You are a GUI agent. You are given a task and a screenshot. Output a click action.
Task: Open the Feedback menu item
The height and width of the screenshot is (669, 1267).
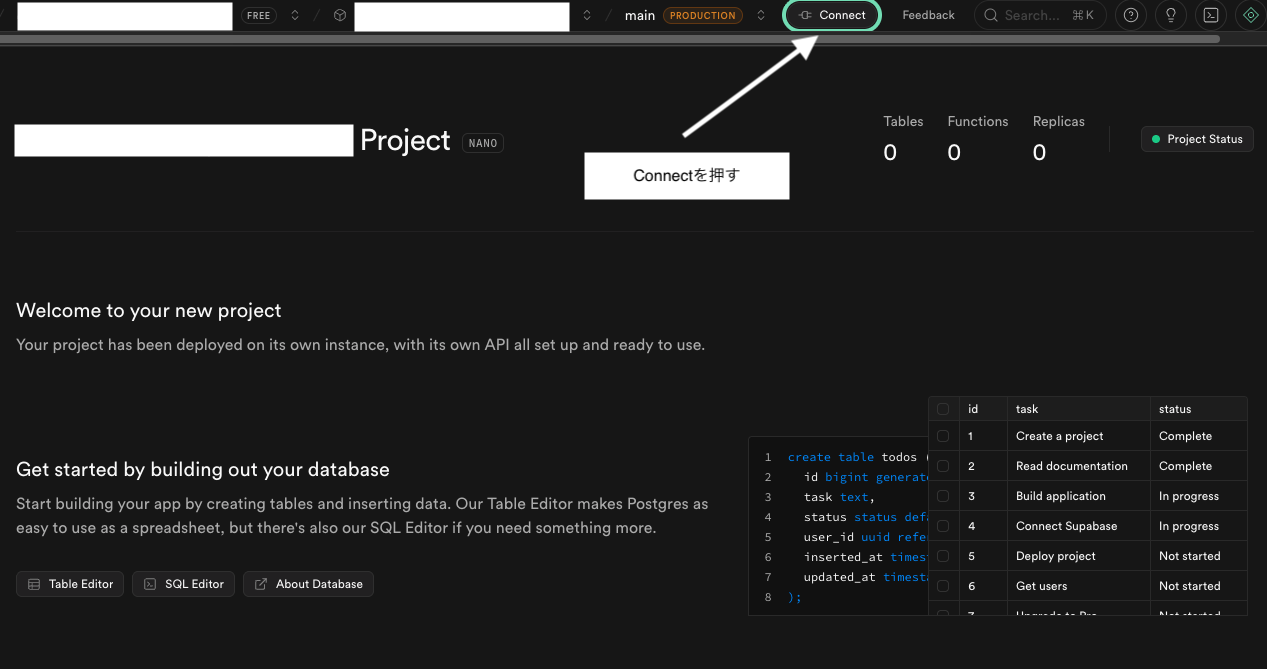tap(928, 15)
